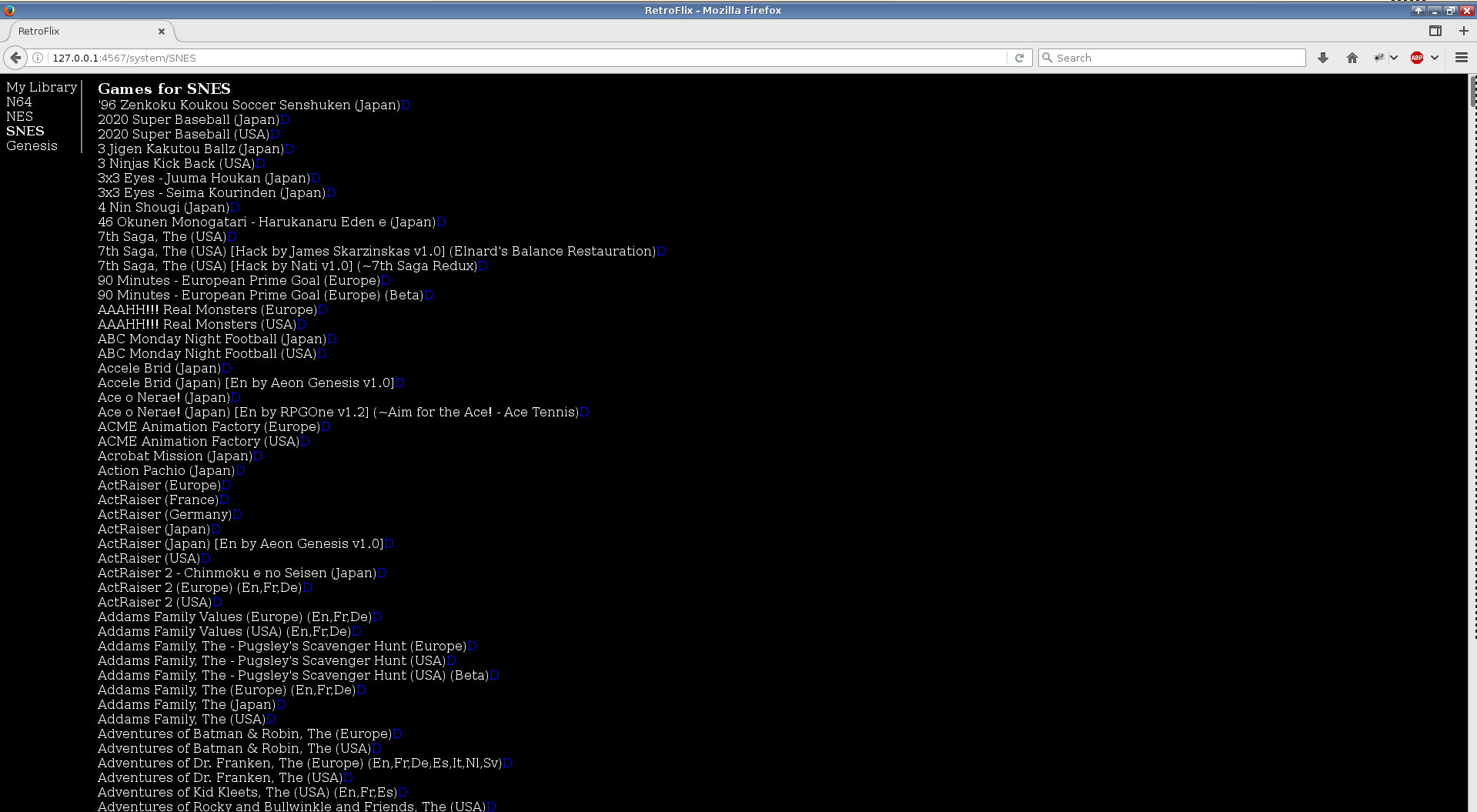Click D link next to Acrobat Mission (Japan)

click(258, 456)
